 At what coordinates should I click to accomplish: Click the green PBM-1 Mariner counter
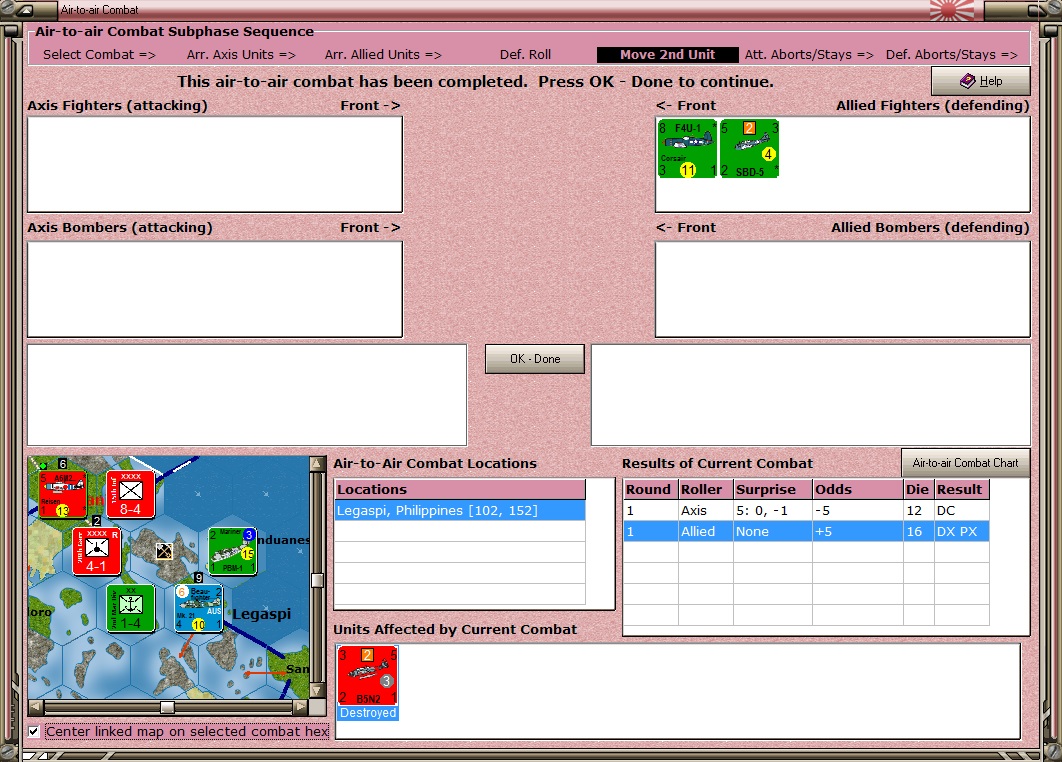coord(232,551)
